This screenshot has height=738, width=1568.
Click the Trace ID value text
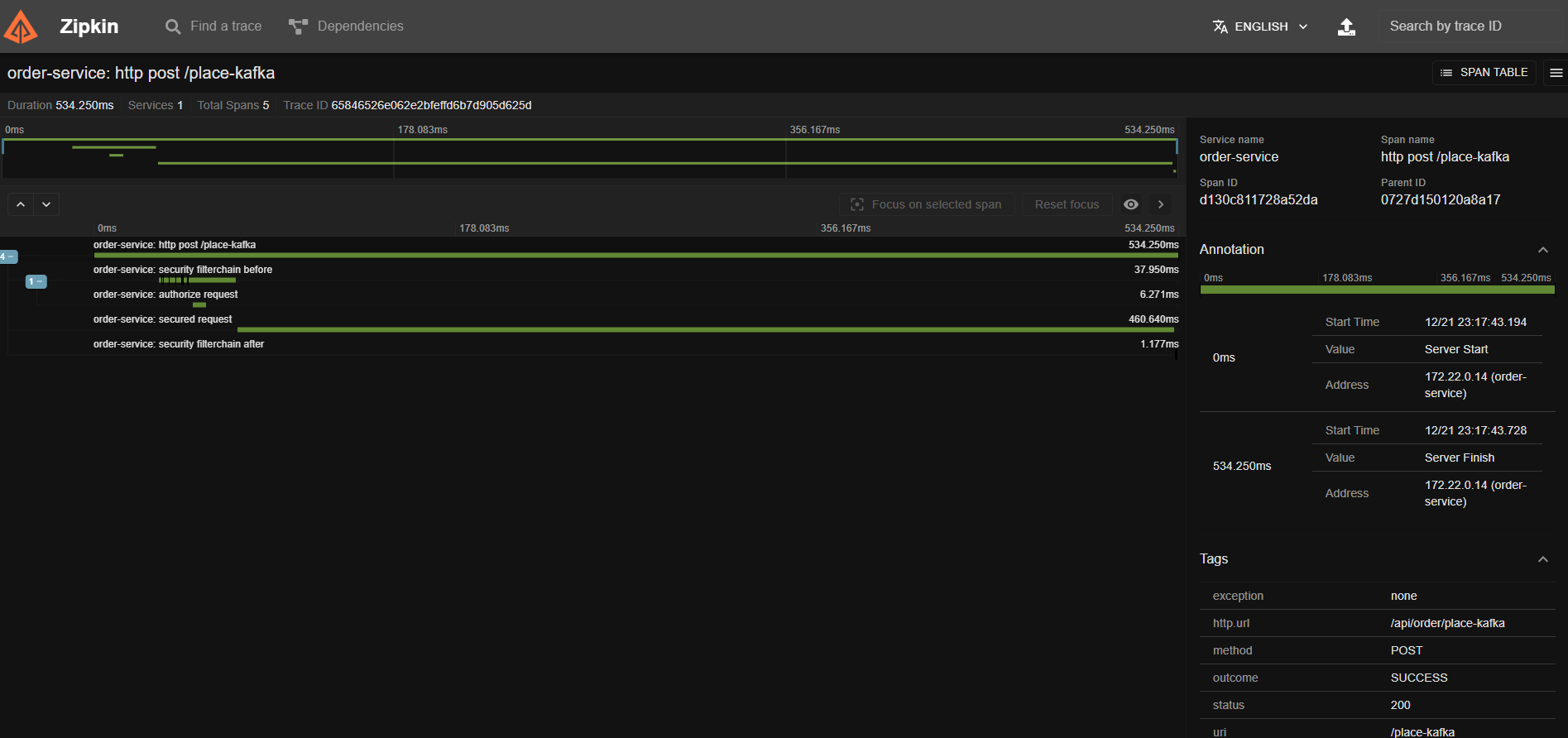431,105
